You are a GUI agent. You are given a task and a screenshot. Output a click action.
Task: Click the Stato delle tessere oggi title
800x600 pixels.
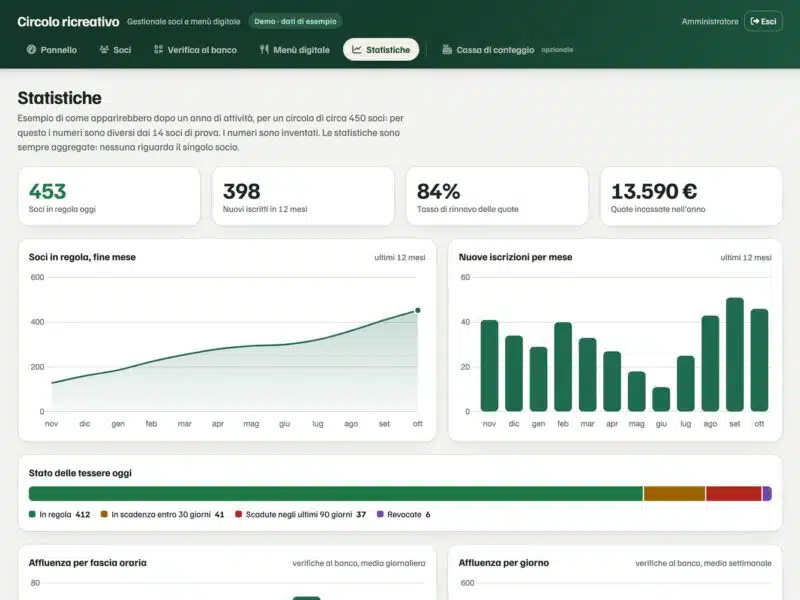pyautogui.click(x=80, y=473)
